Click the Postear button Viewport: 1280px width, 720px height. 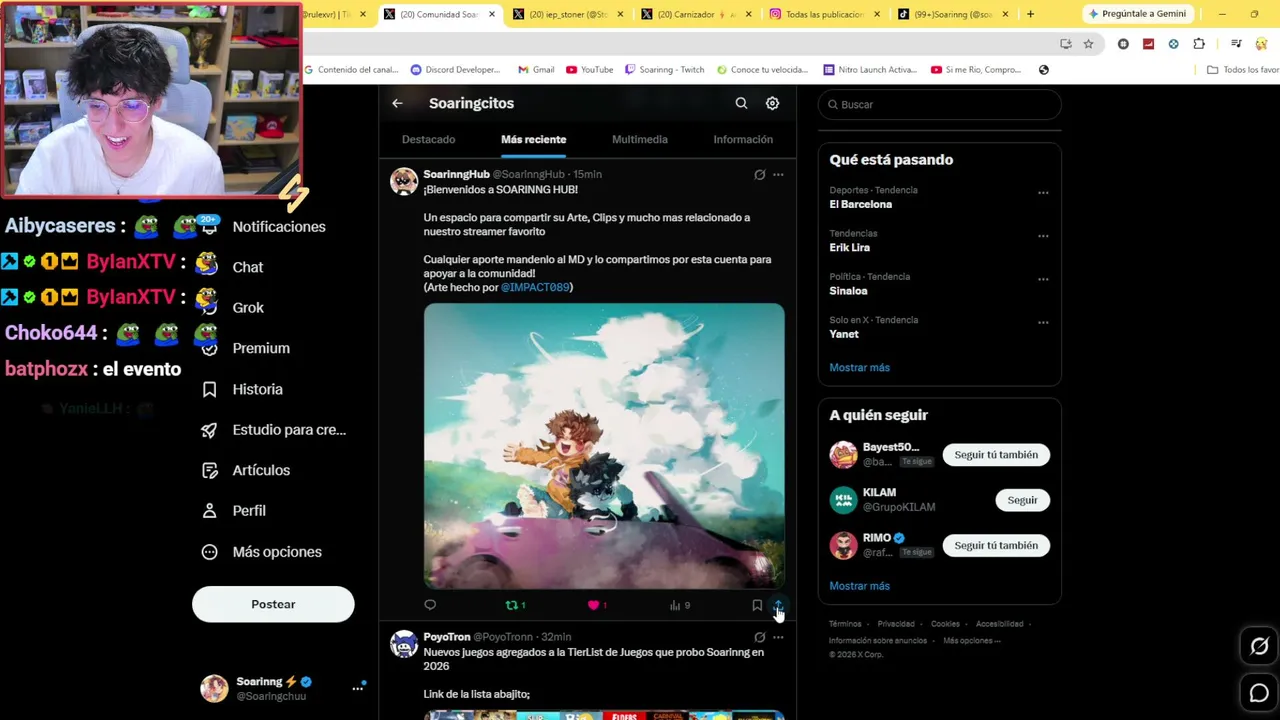coord(273,604)
